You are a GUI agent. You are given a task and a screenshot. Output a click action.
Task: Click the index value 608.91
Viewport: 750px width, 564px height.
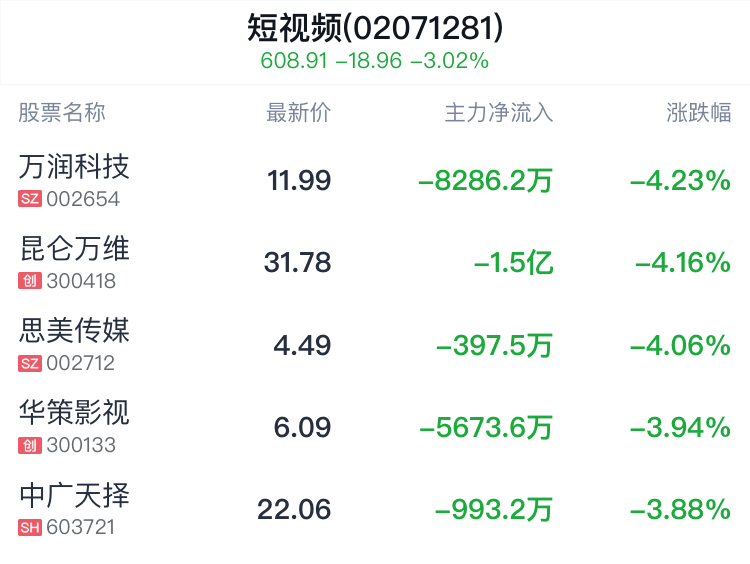294,61
